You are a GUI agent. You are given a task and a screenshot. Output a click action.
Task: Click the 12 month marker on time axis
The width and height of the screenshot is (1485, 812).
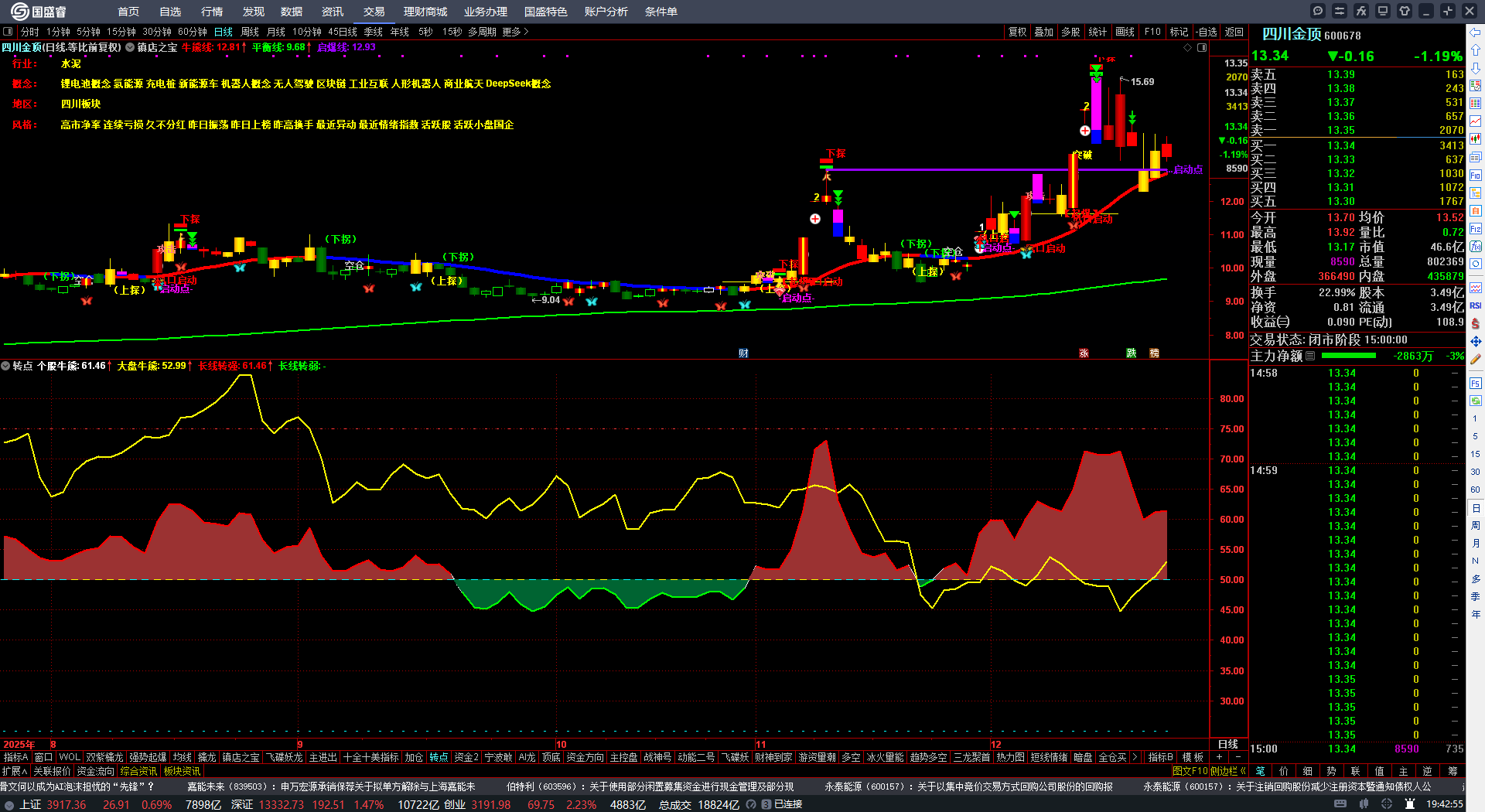[x=995, y=745]
